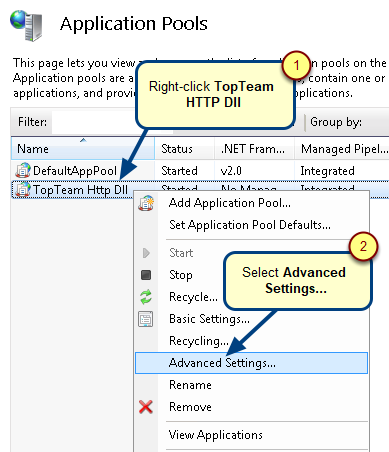Click the .NET Framework column header
Screen dimensions: 389x452
tap(254, 149)
